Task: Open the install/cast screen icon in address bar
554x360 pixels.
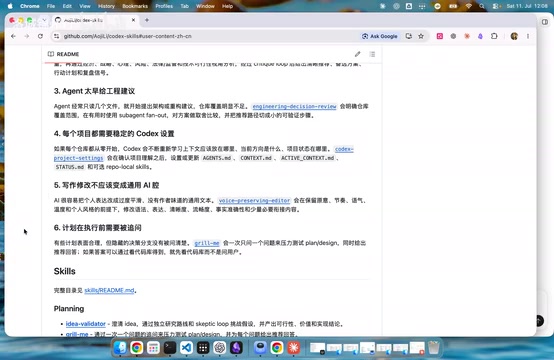Action: 408,36
